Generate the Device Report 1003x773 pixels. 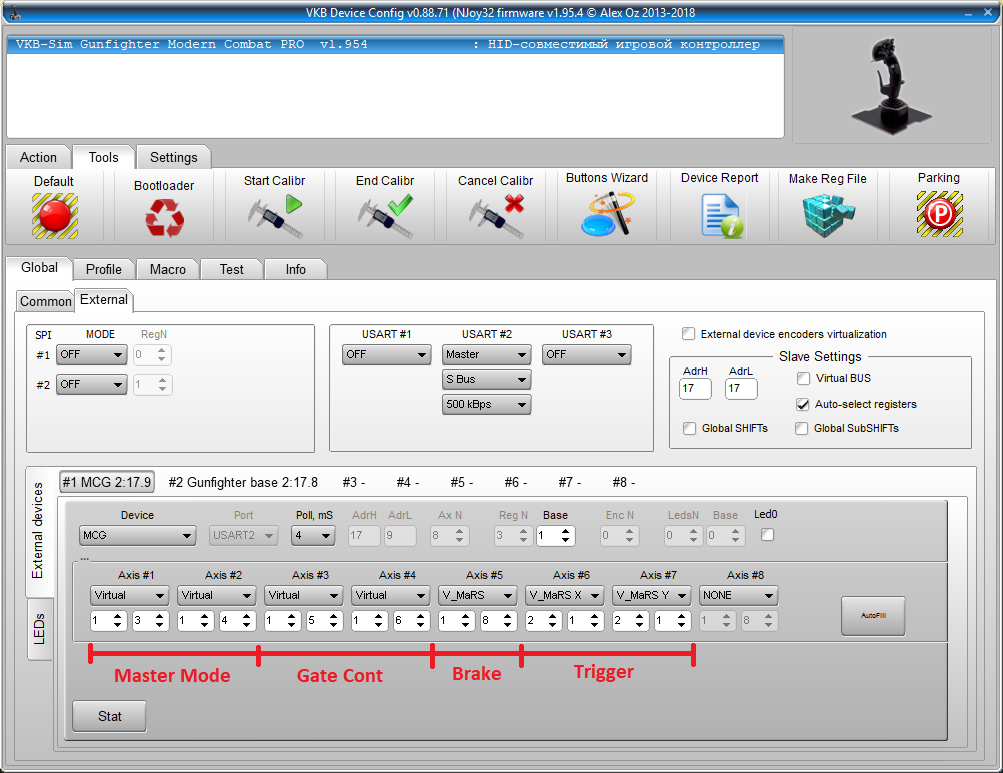click(720, 215)
